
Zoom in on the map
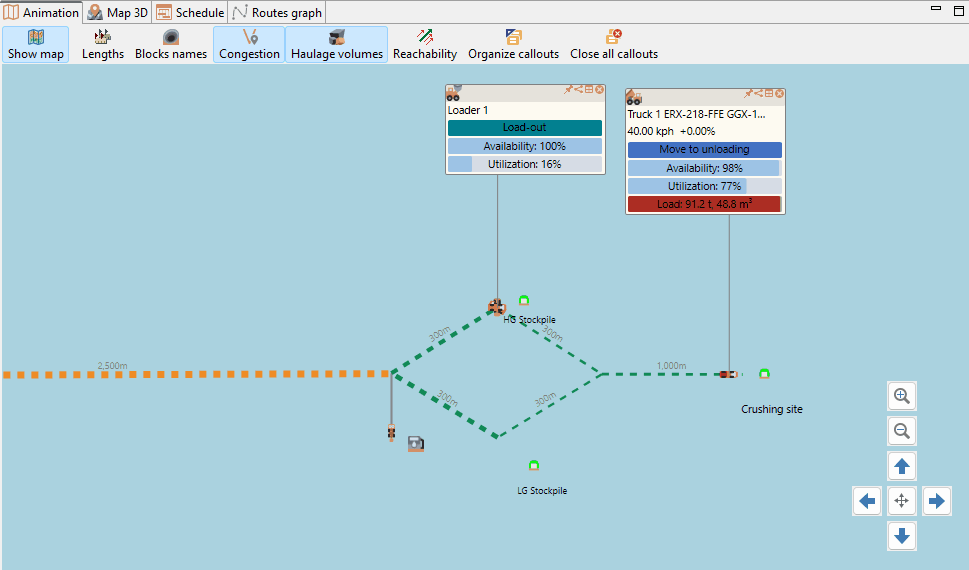(902, 396)
